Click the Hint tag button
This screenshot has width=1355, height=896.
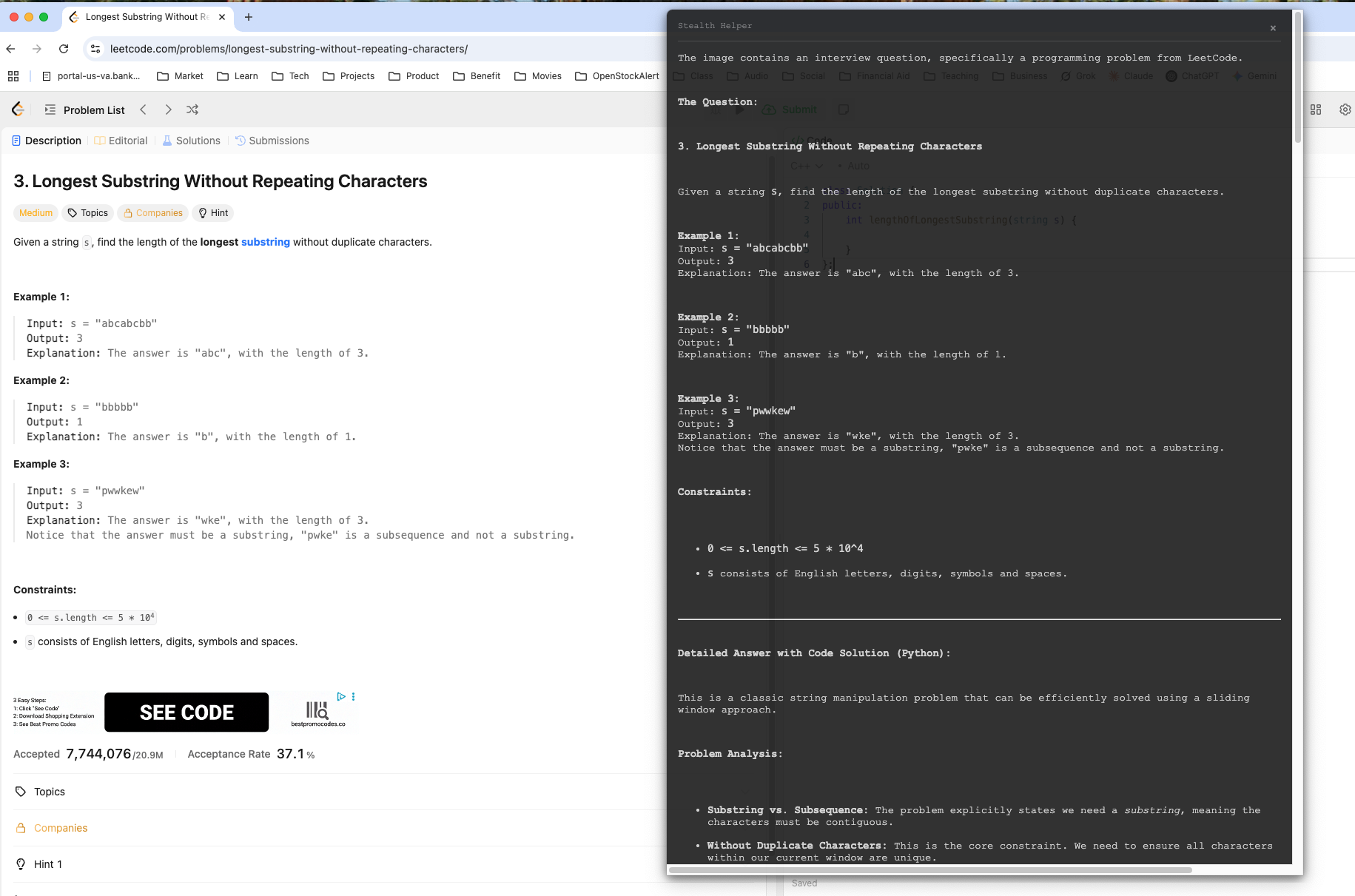[x=212, y=213]
